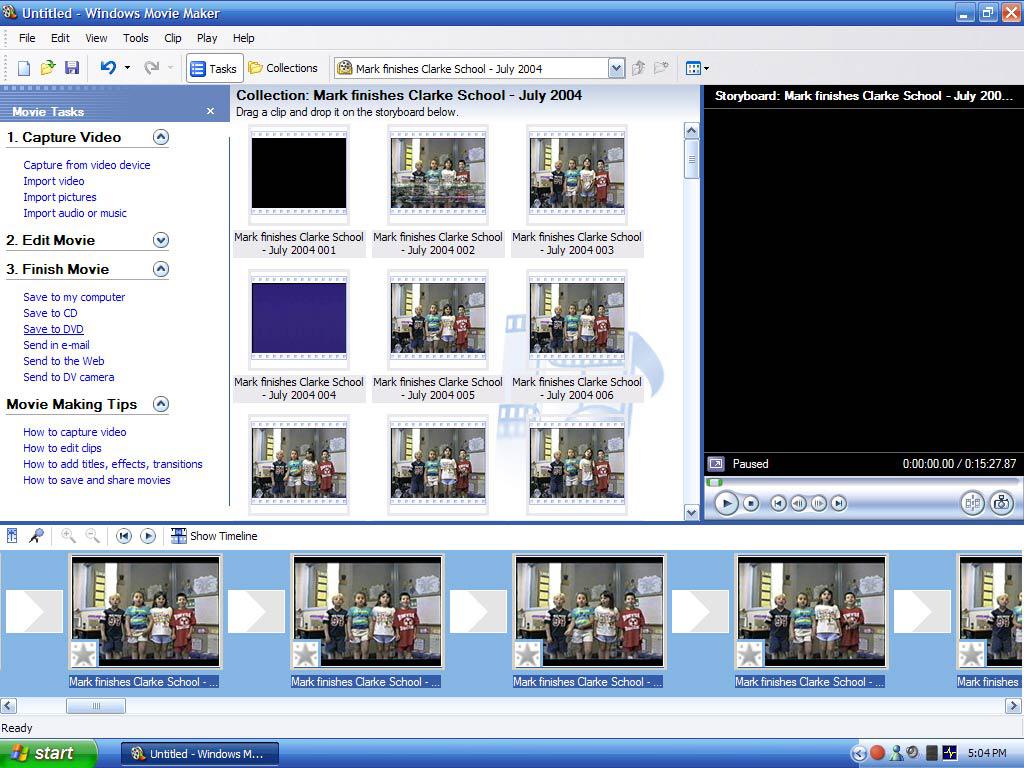Image resolution: width=1024 pixels, height=768 pixels.
Task: Select clip July 2004 006 thumbnail
Action: click(577, 319)
